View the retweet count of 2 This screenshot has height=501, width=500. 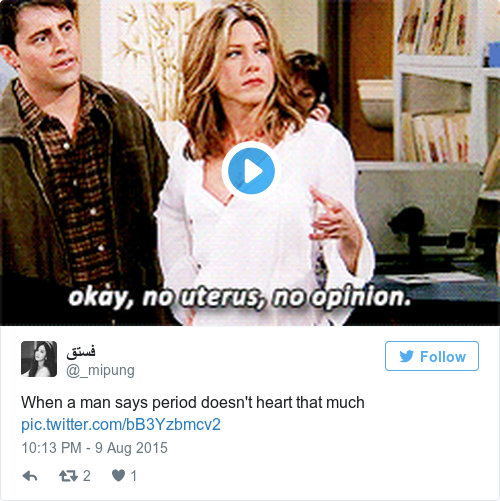[x=87, y=476]
